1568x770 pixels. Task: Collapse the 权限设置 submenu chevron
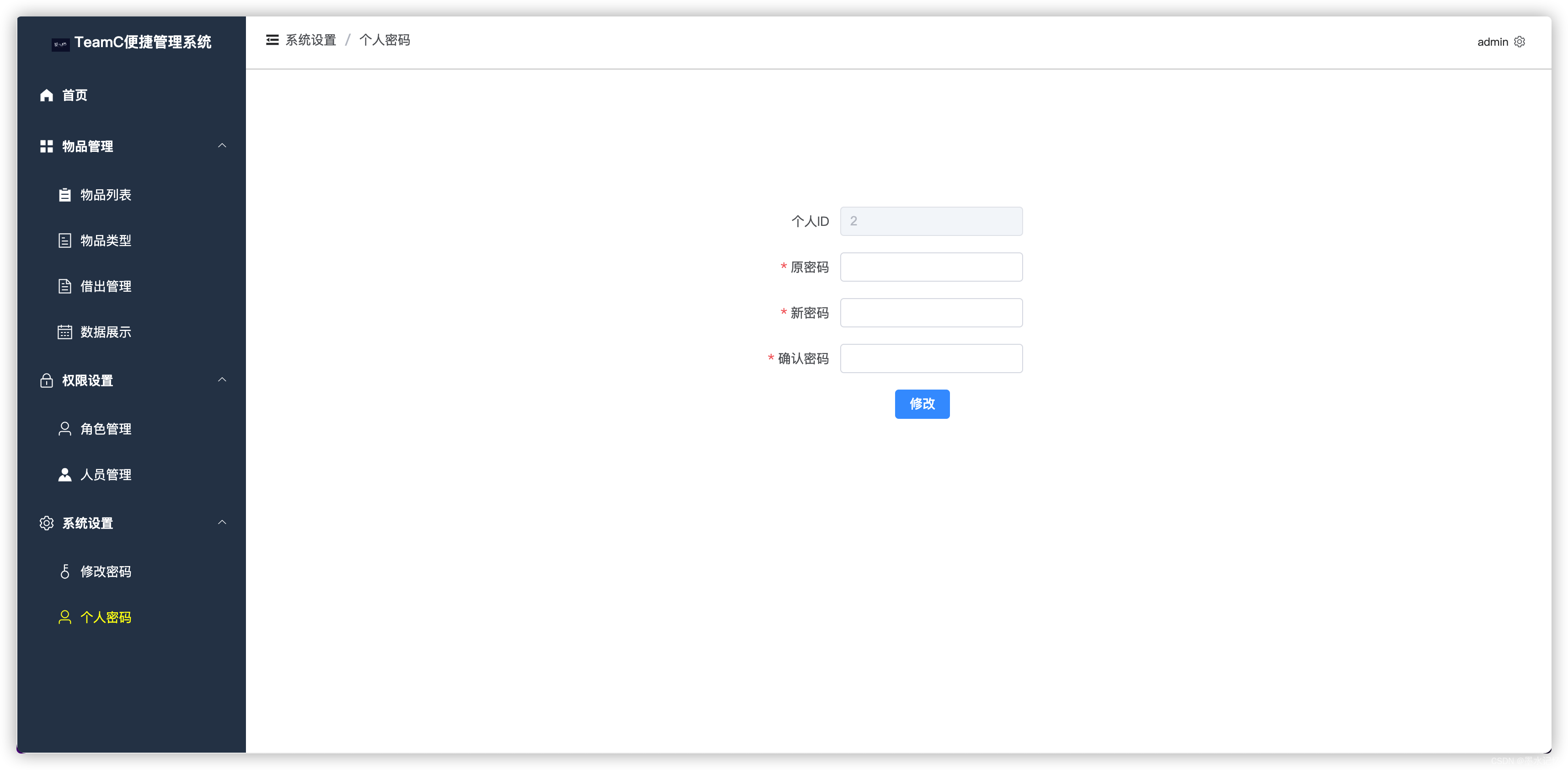click(x=222, y=380)
